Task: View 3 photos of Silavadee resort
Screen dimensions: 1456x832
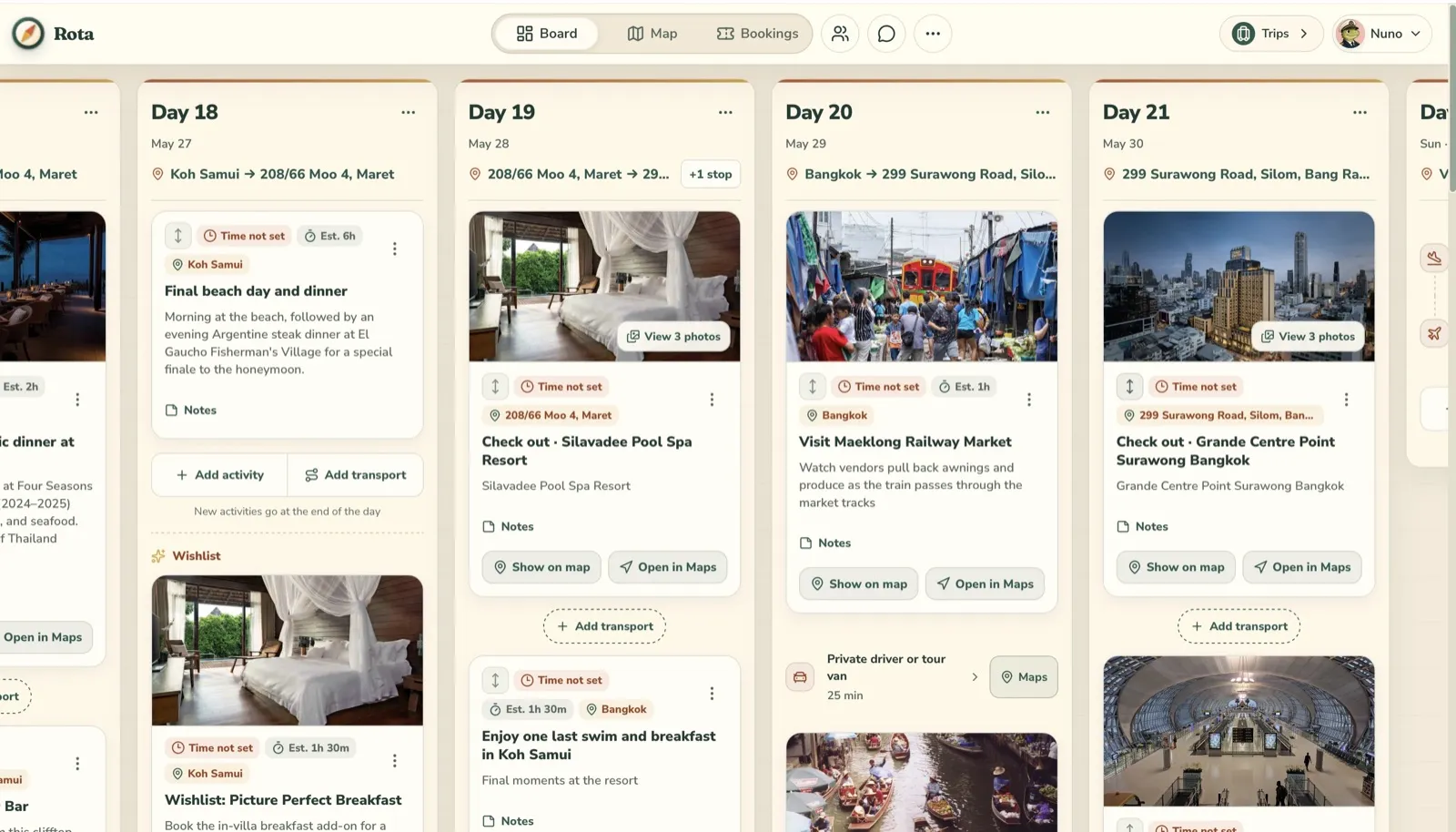Action: 674,337
